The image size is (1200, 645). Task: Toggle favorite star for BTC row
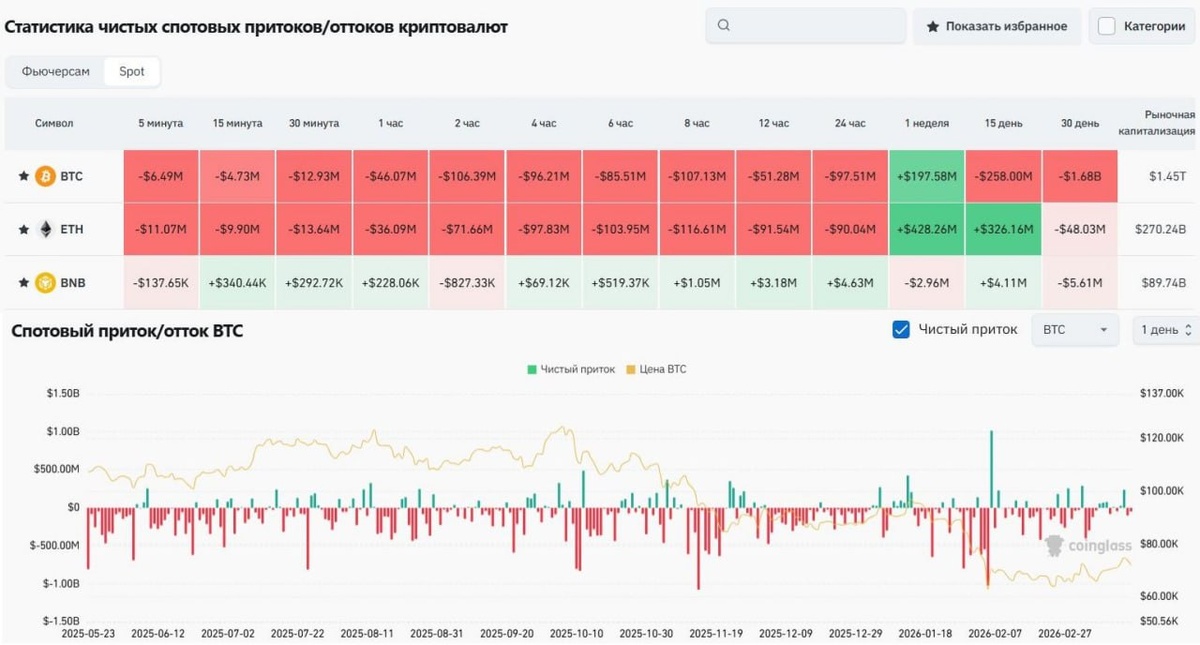[23, 176]
